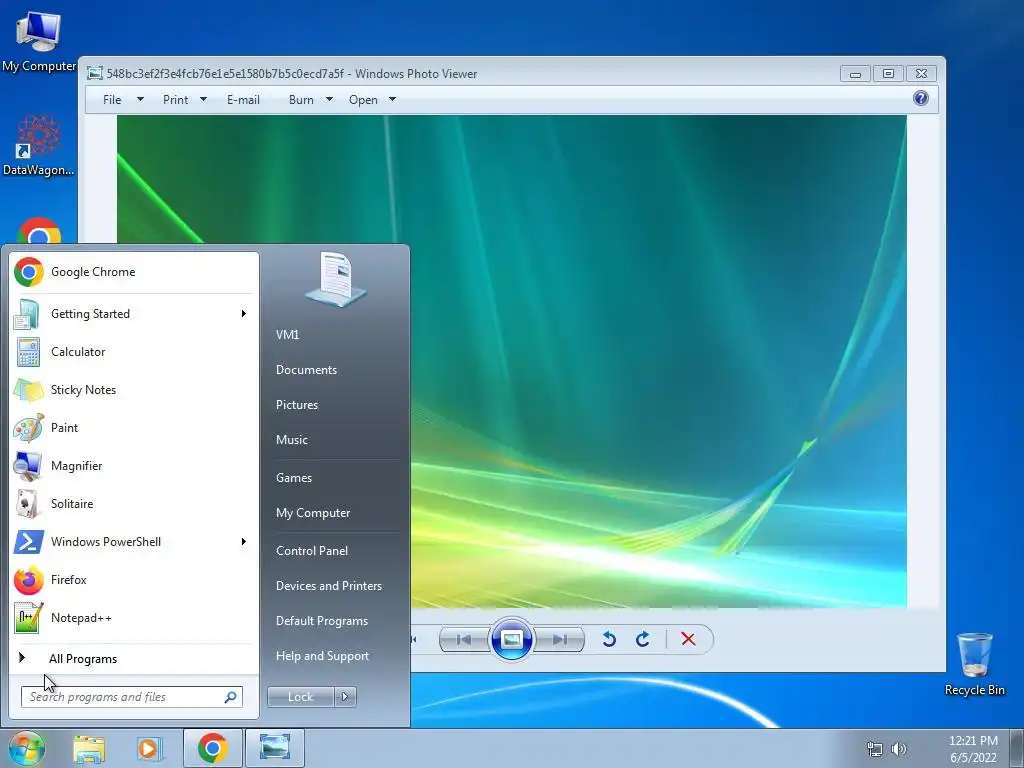Screen dimensions: 1024x768
Task: Open Notepad++ from the Start menu
Action: tap(133, 617)
